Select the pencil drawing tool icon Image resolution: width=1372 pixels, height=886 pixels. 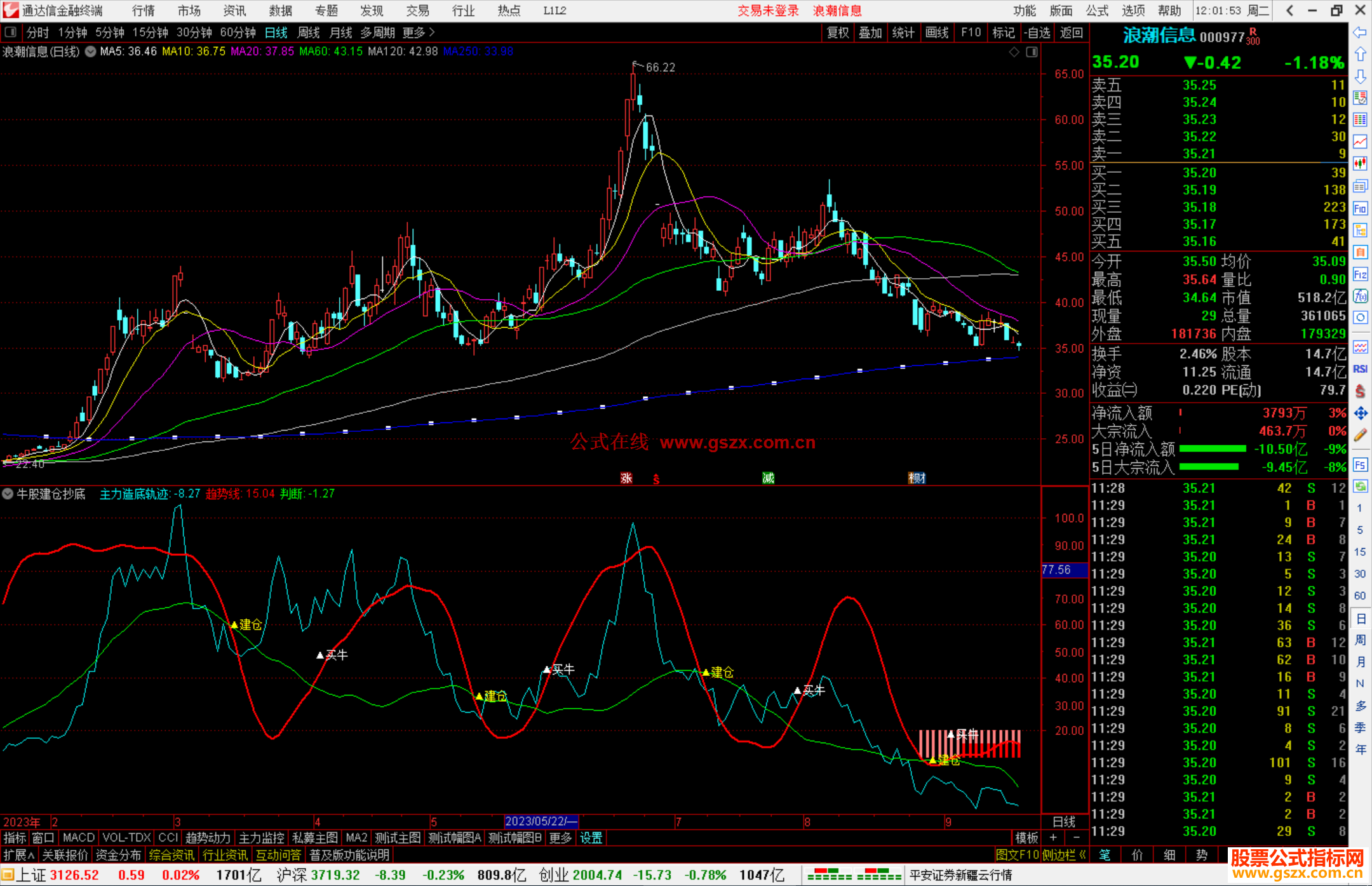pos(1360,436)
